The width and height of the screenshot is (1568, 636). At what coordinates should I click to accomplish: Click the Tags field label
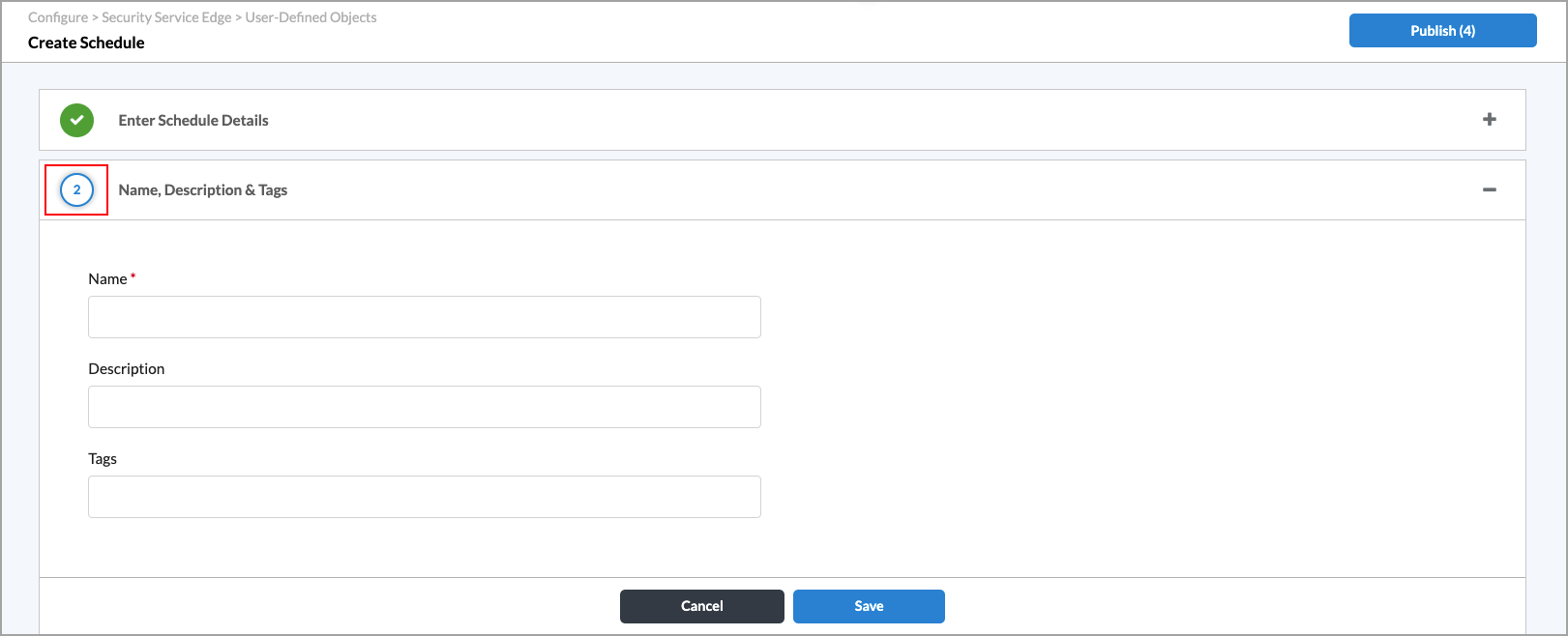pos(103,459)
